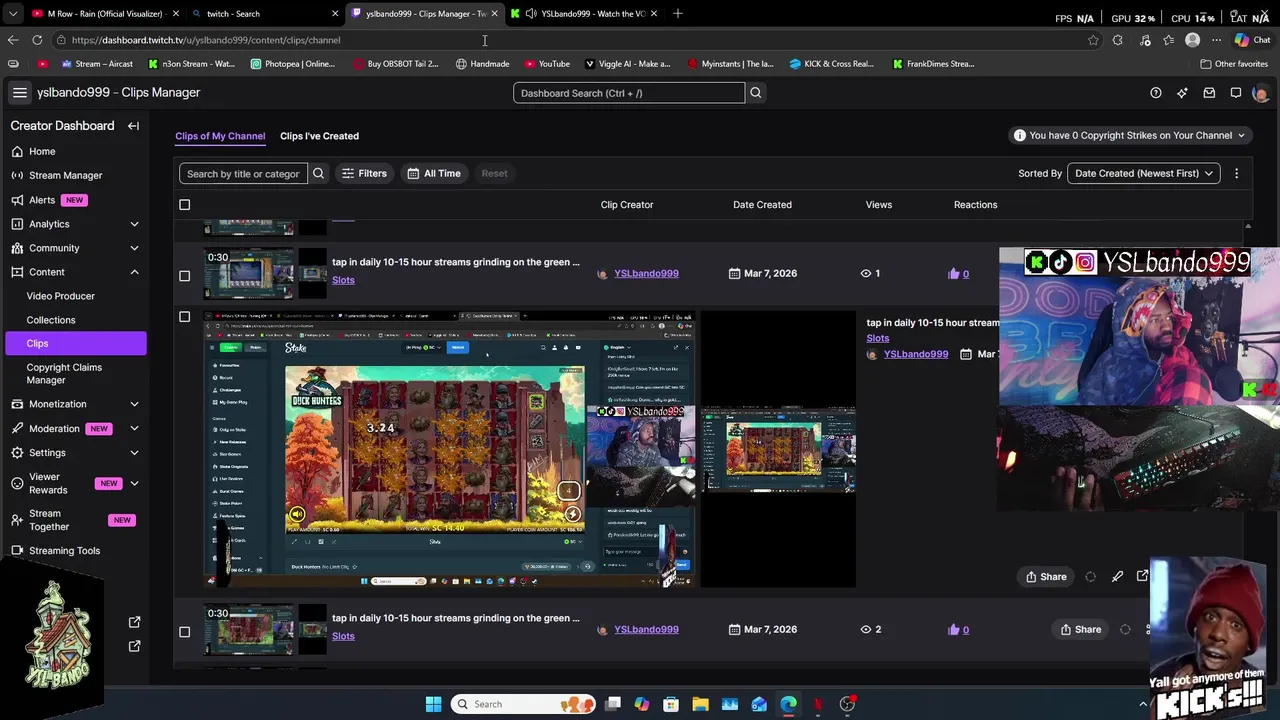Click the magnifier button next to Dashboard Search
This screenshot has height=720, width=1280.
pyautogui.click(x=756, y=93)
